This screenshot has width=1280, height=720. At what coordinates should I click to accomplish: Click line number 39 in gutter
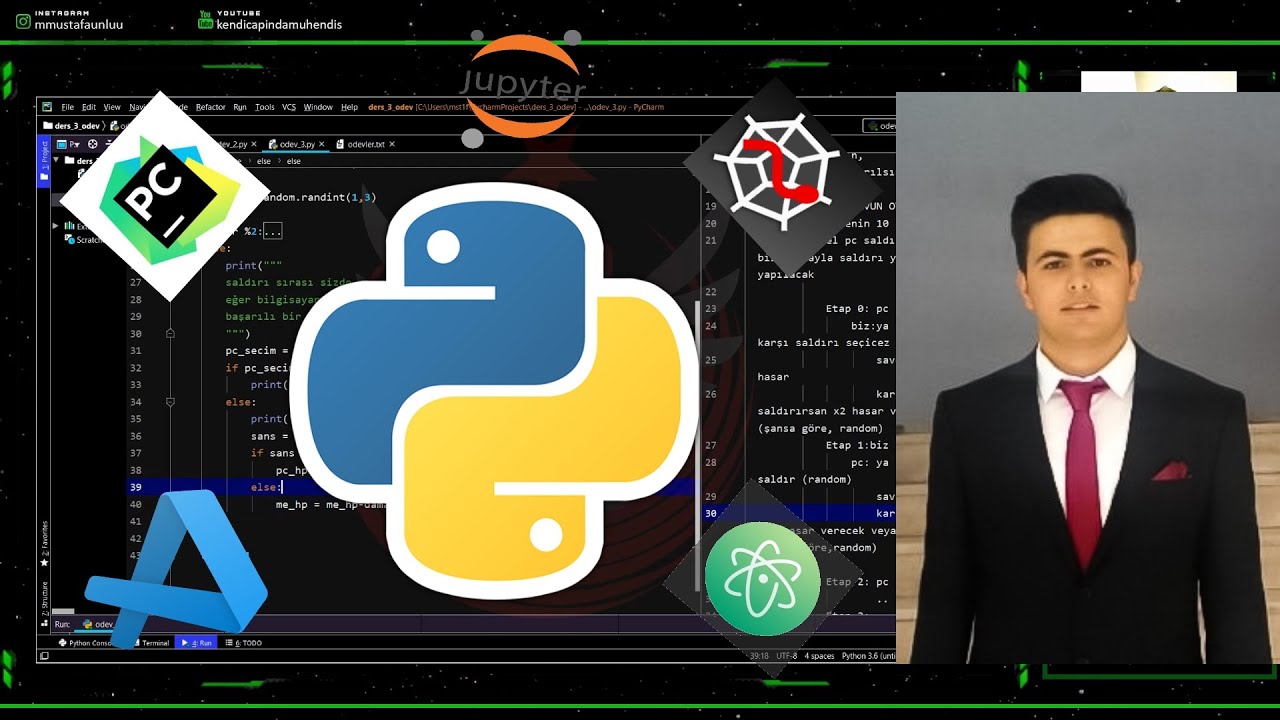coord(135,487)
